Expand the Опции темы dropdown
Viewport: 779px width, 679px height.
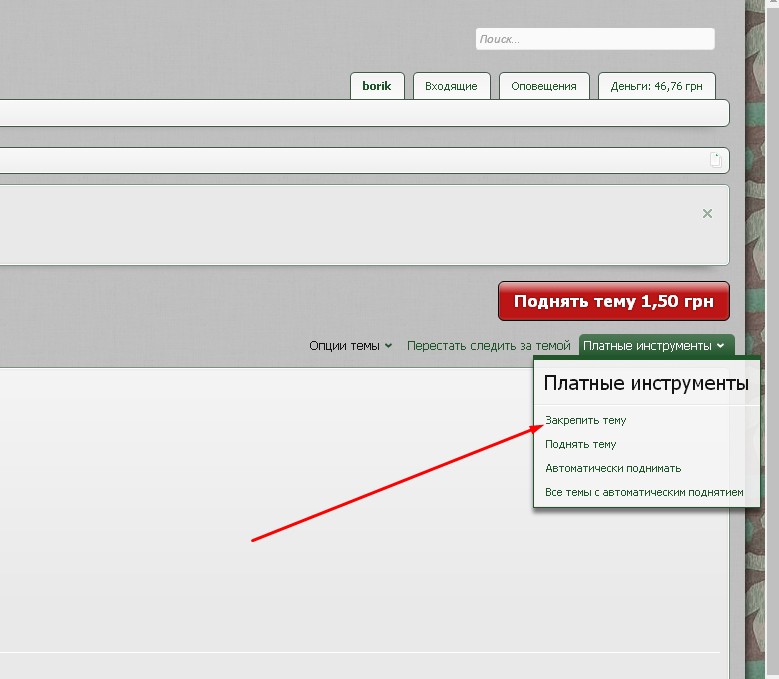[x=350, y=345]
